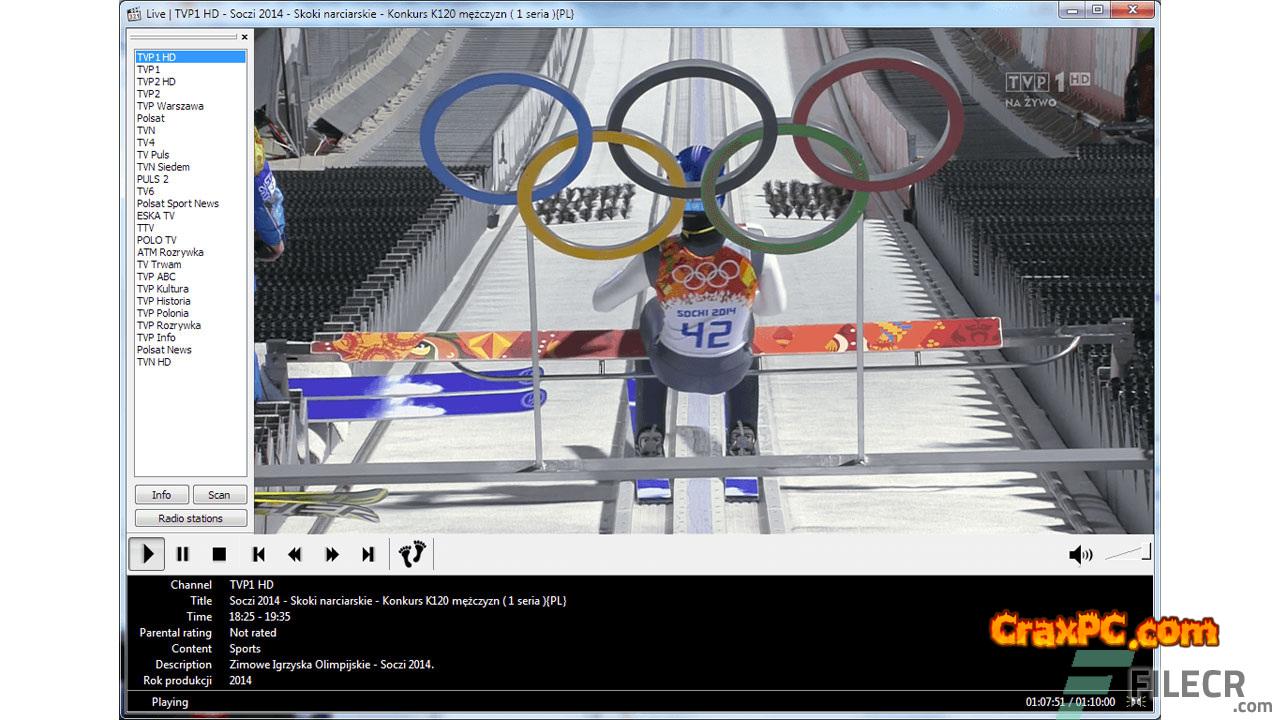Mute audio with the speaker icon
Viewport: 1280px width, 720px height.
[1080, 555]
